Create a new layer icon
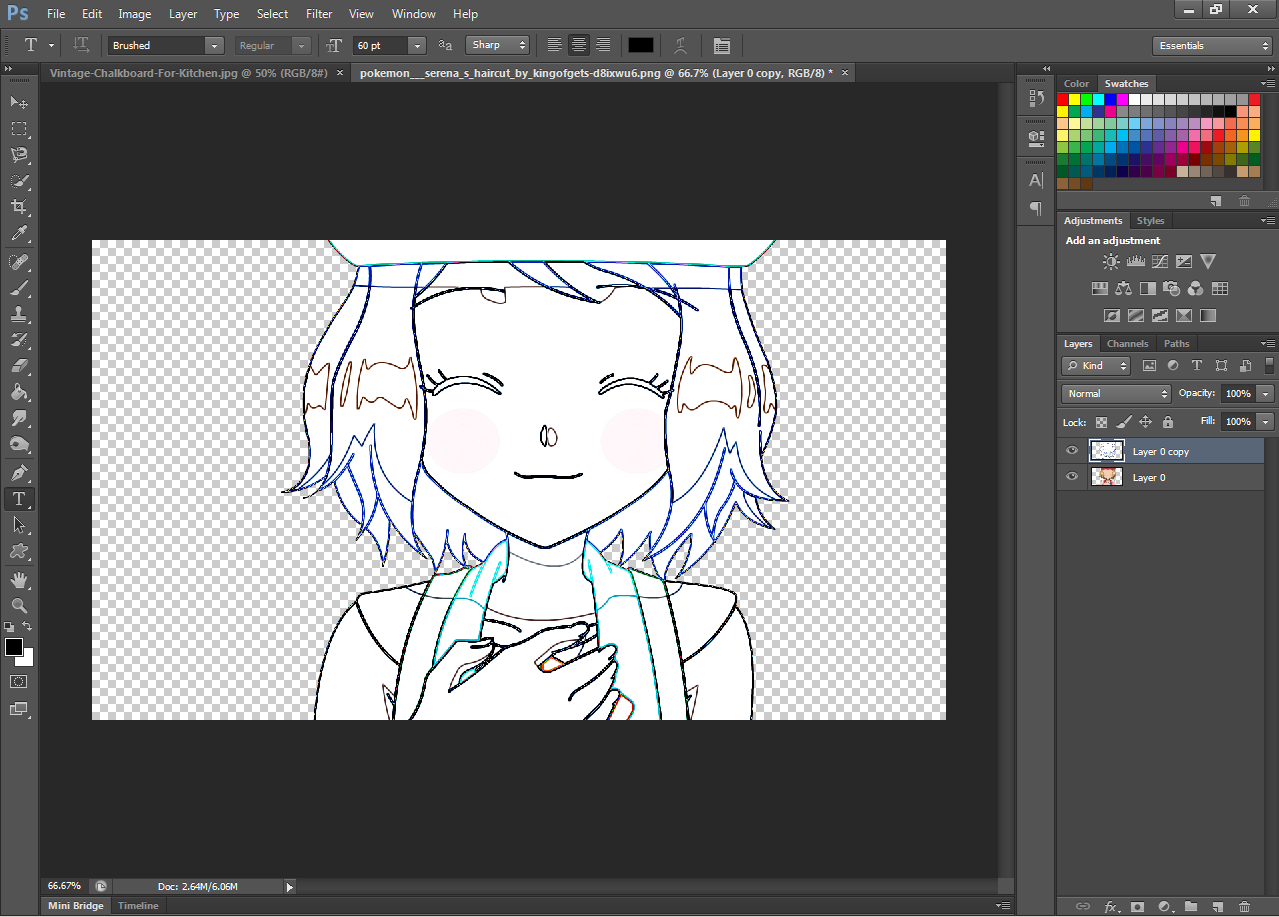1279x917 pixels. tap(1217, 906)
